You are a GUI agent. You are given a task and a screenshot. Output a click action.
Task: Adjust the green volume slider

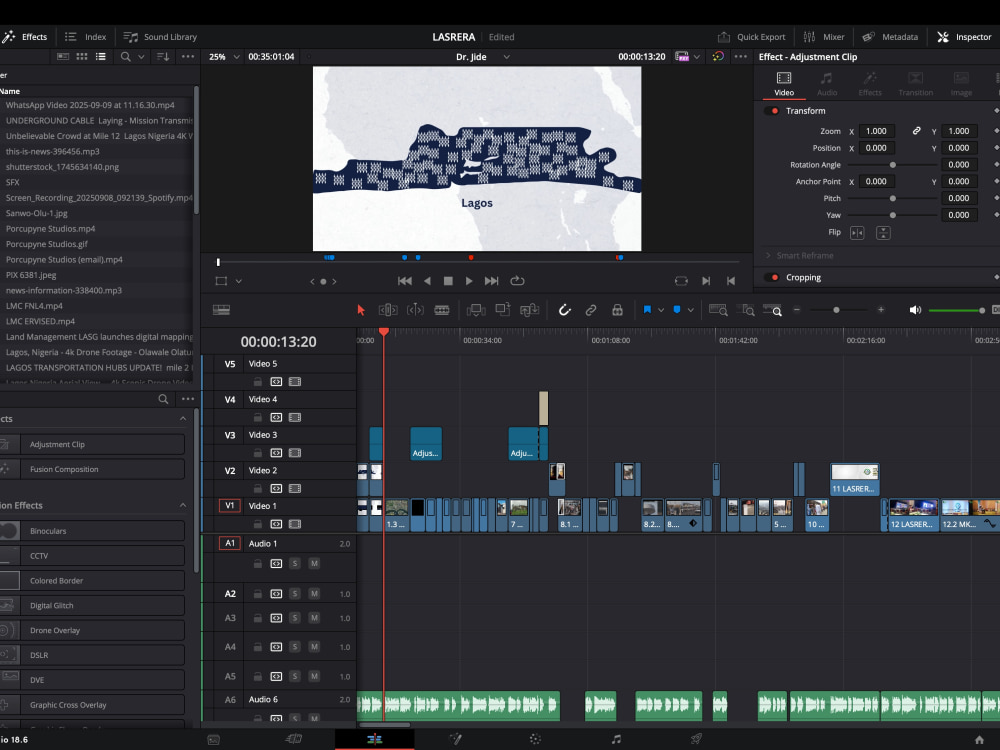[x=957, y=311]
